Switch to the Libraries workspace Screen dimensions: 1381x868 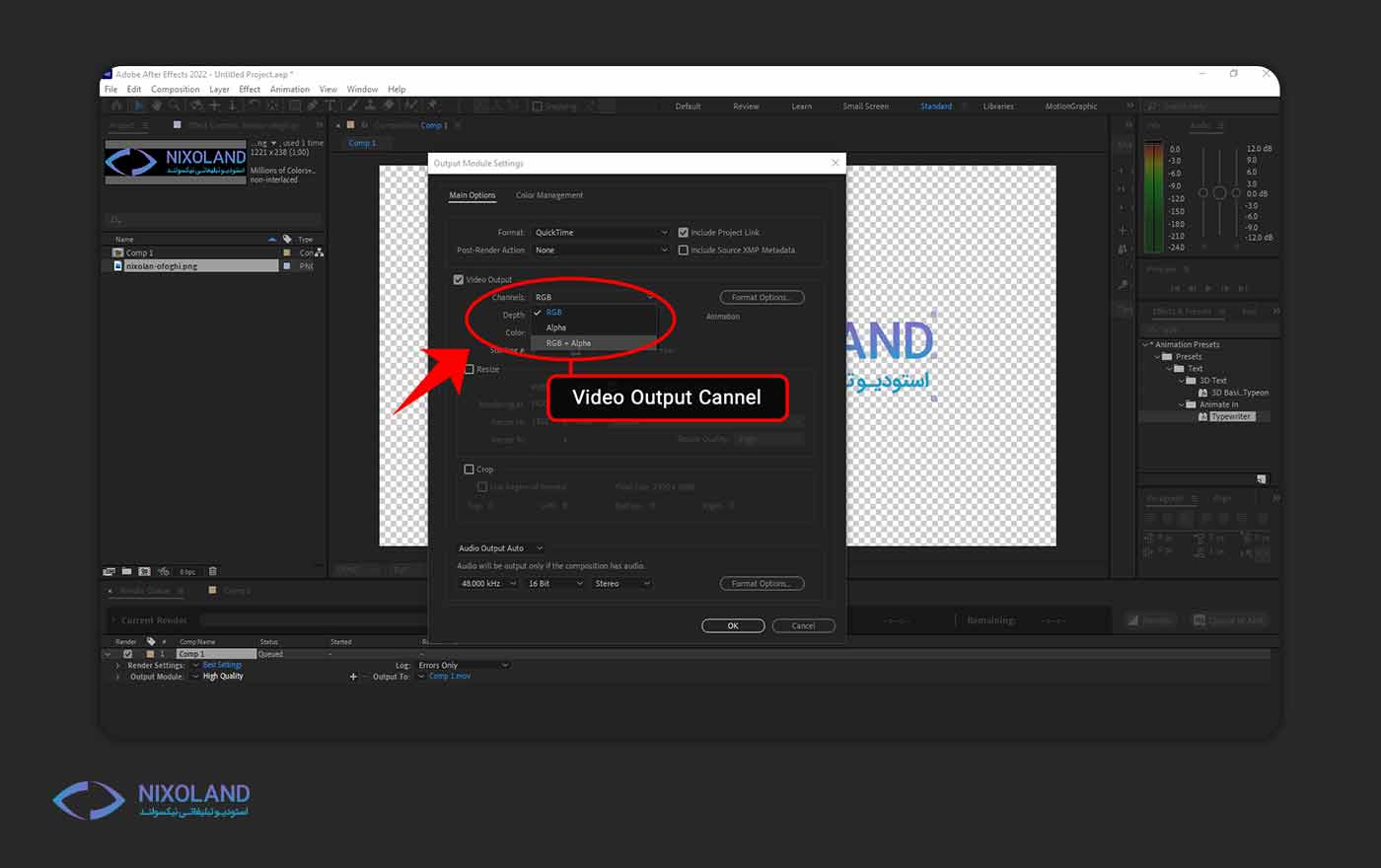point(998,107)
